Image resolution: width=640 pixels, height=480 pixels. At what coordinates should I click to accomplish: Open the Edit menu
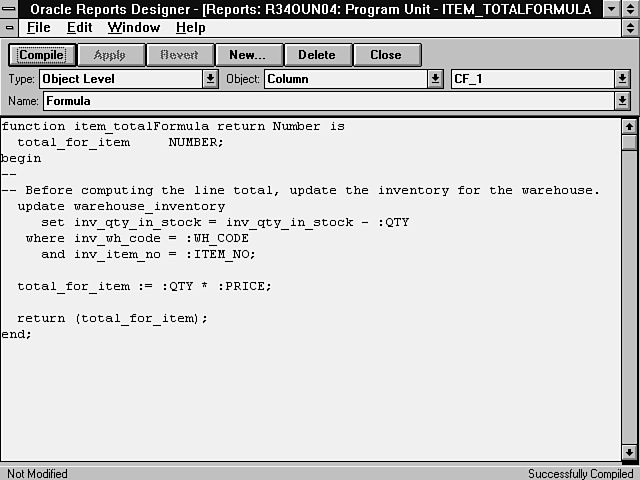[79, 27]
